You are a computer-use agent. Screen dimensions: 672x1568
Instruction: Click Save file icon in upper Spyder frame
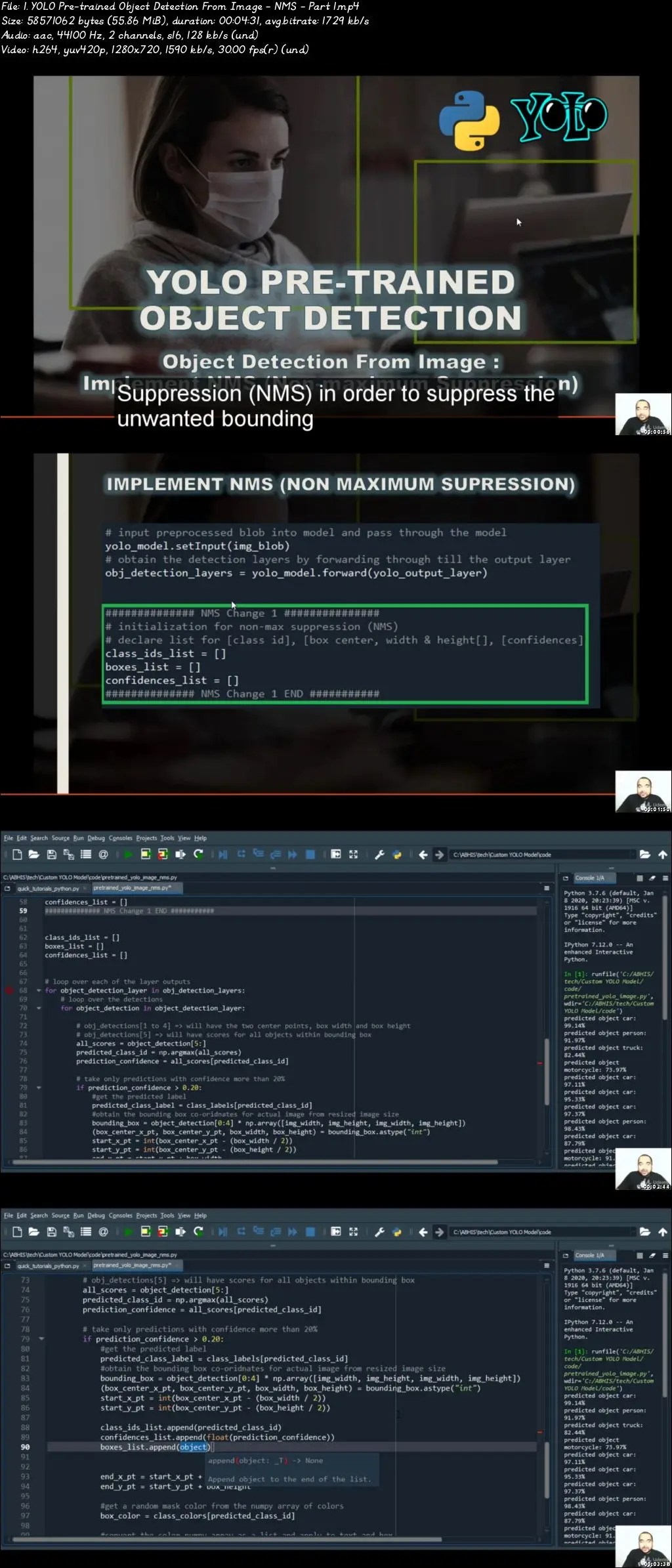[52, 854]
